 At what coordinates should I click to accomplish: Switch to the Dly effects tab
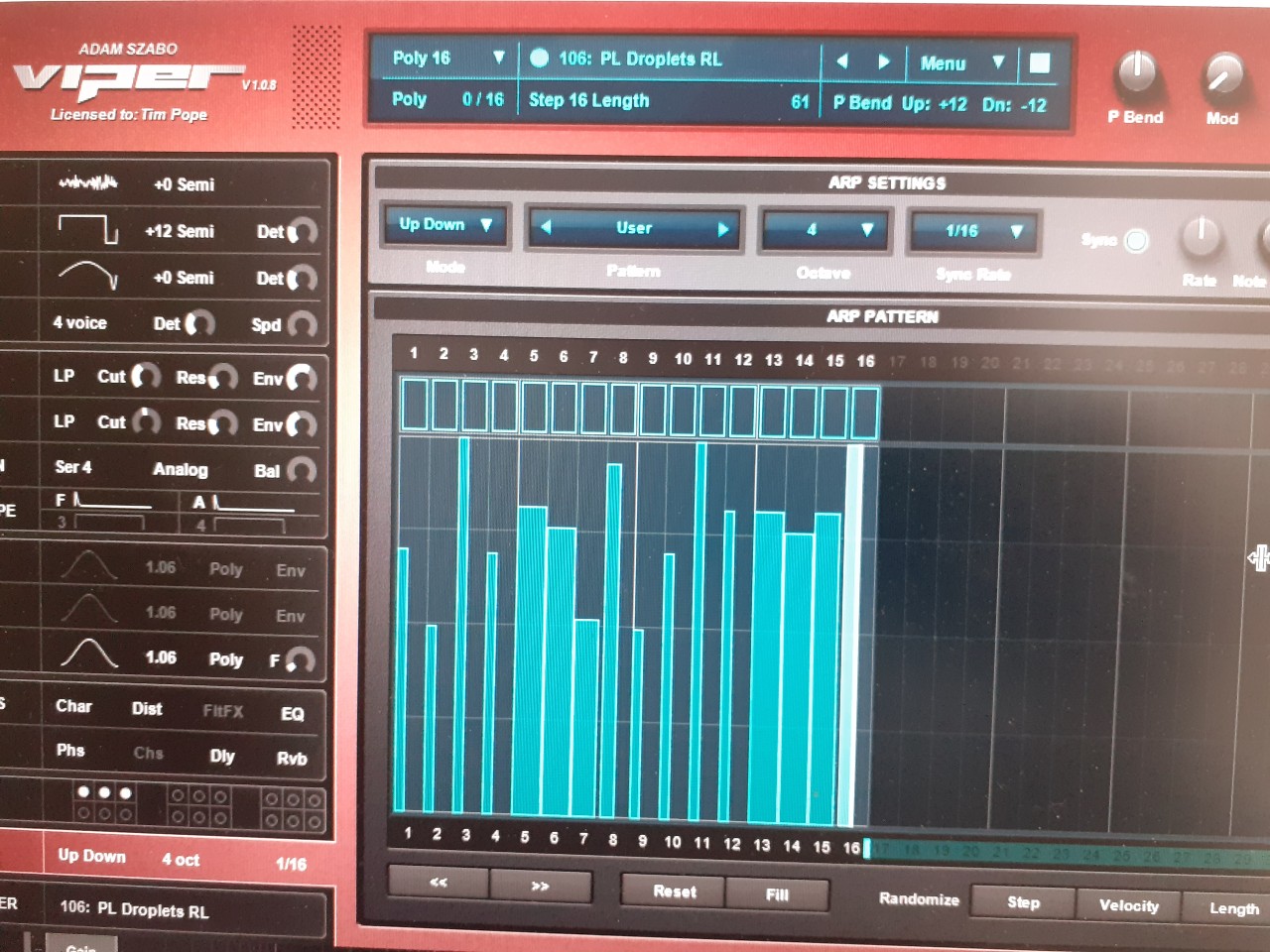(x=222, y=756)
